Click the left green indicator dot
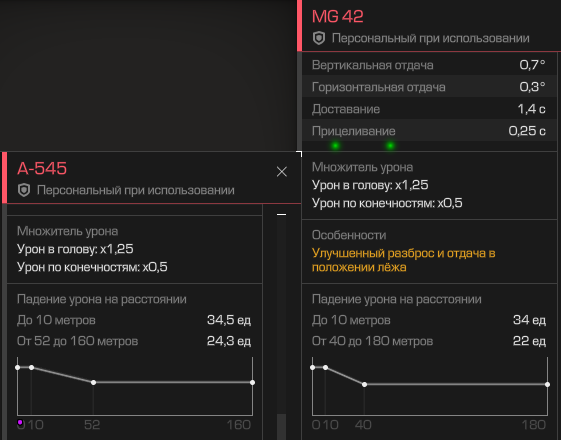 click(335, 146)
